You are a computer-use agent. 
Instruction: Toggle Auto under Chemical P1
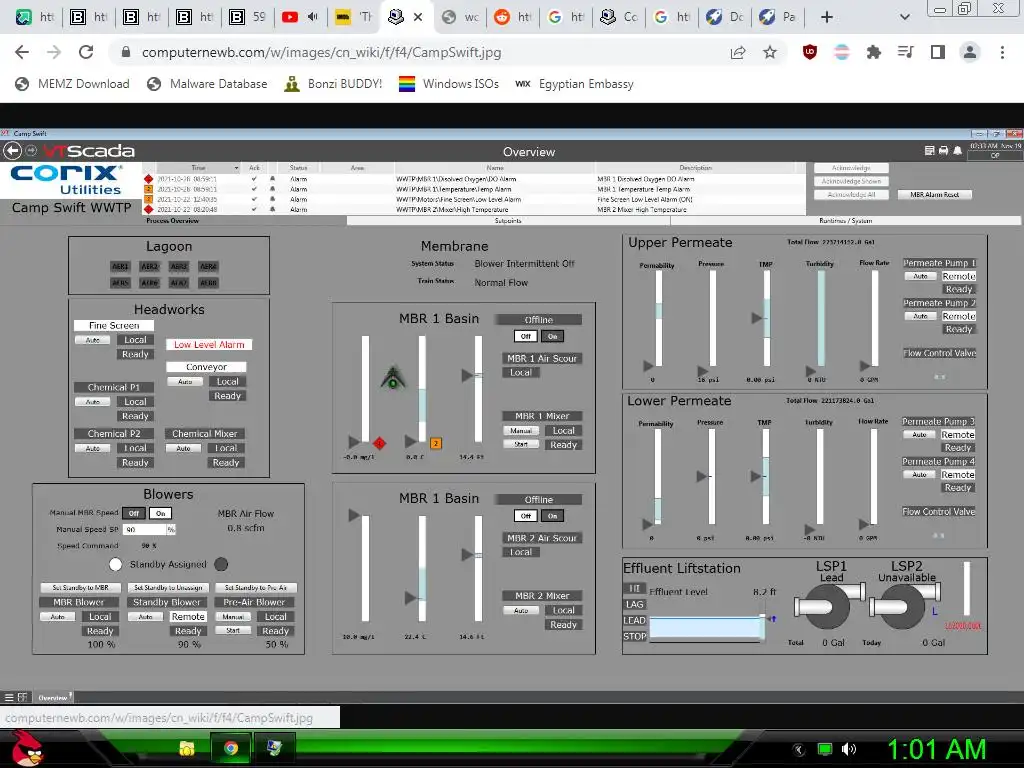click(93, 402)
